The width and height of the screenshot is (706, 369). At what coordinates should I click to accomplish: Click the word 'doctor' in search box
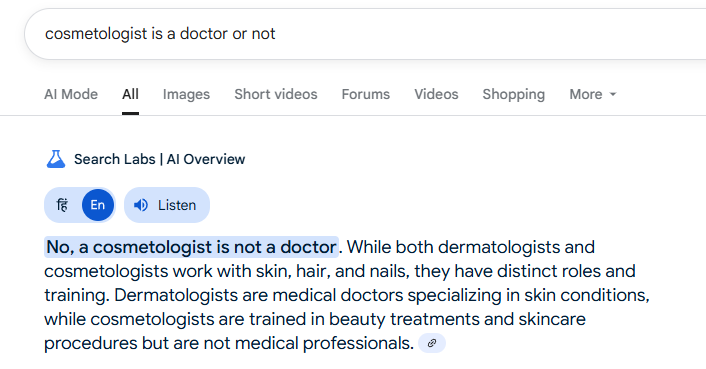tap(204, 34)
